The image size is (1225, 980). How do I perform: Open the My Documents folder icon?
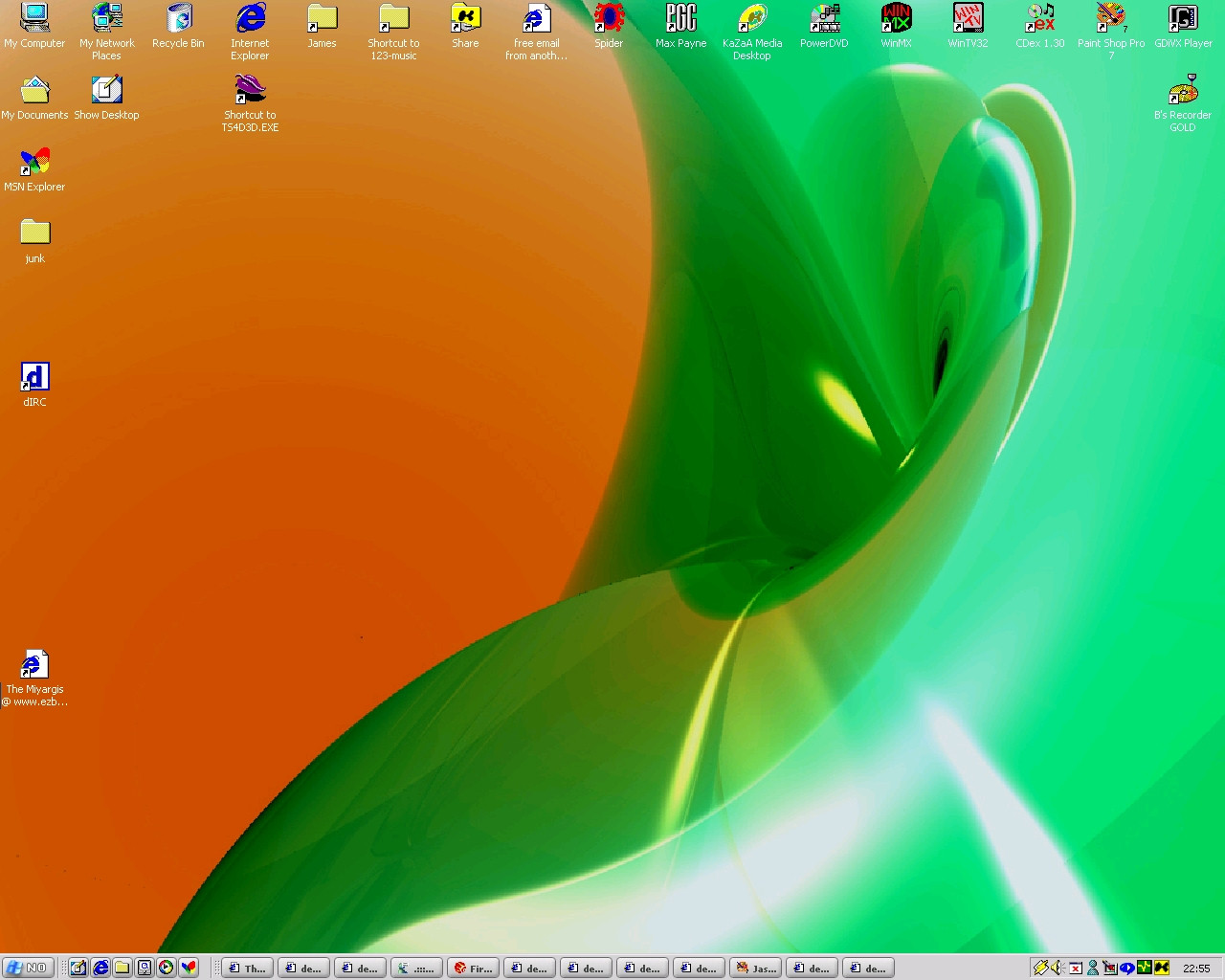34,98
